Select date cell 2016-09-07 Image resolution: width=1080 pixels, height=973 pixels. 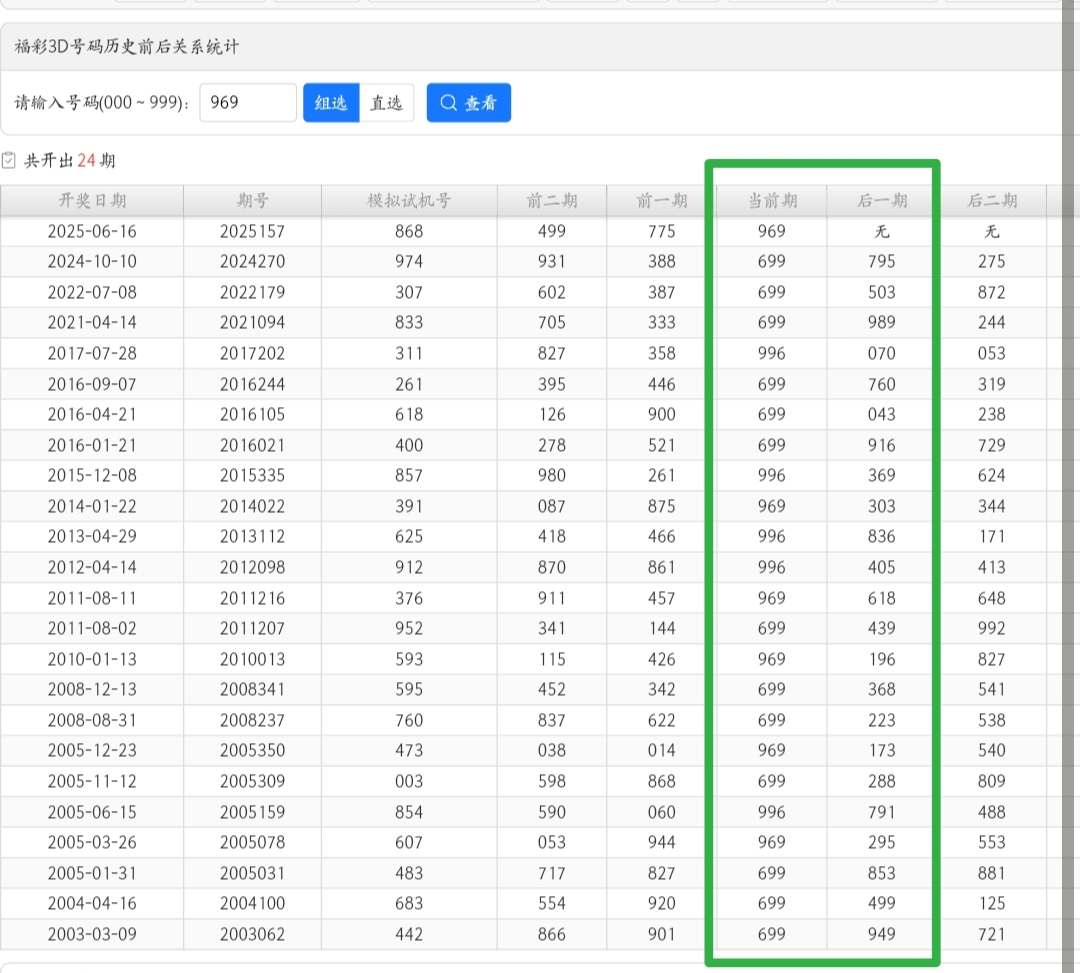point(92,384)
